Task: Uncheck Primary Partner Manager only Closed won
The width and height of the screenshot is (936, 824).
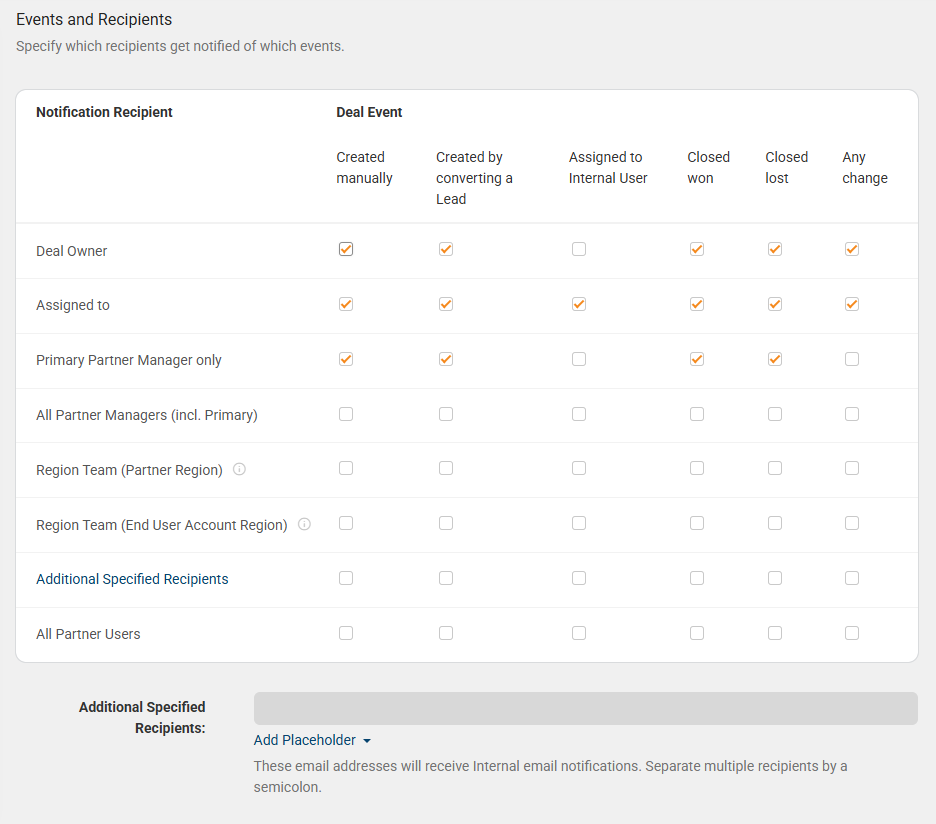Action: (697, 359)
